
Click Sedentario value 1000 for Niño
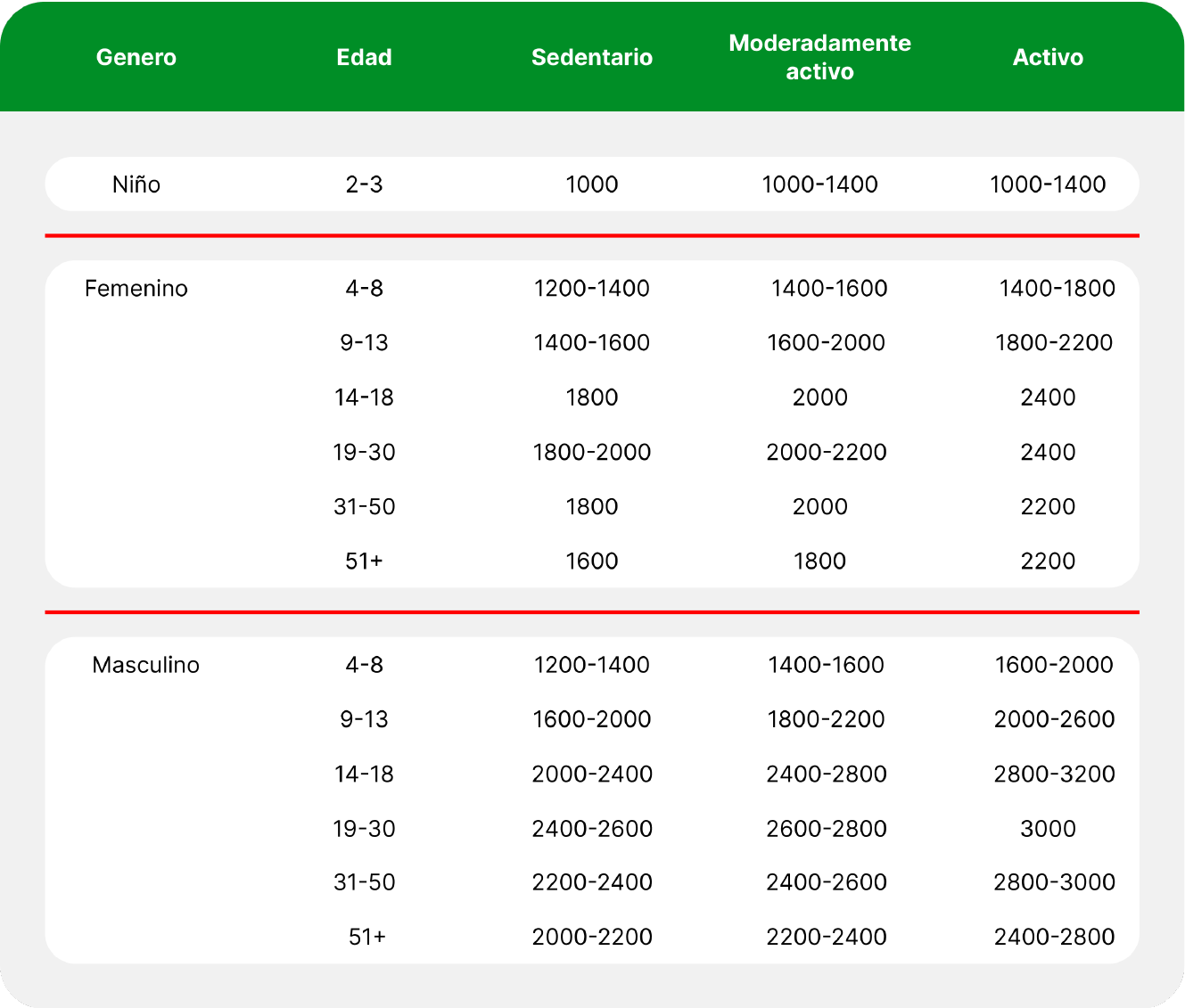click(592, 184)
